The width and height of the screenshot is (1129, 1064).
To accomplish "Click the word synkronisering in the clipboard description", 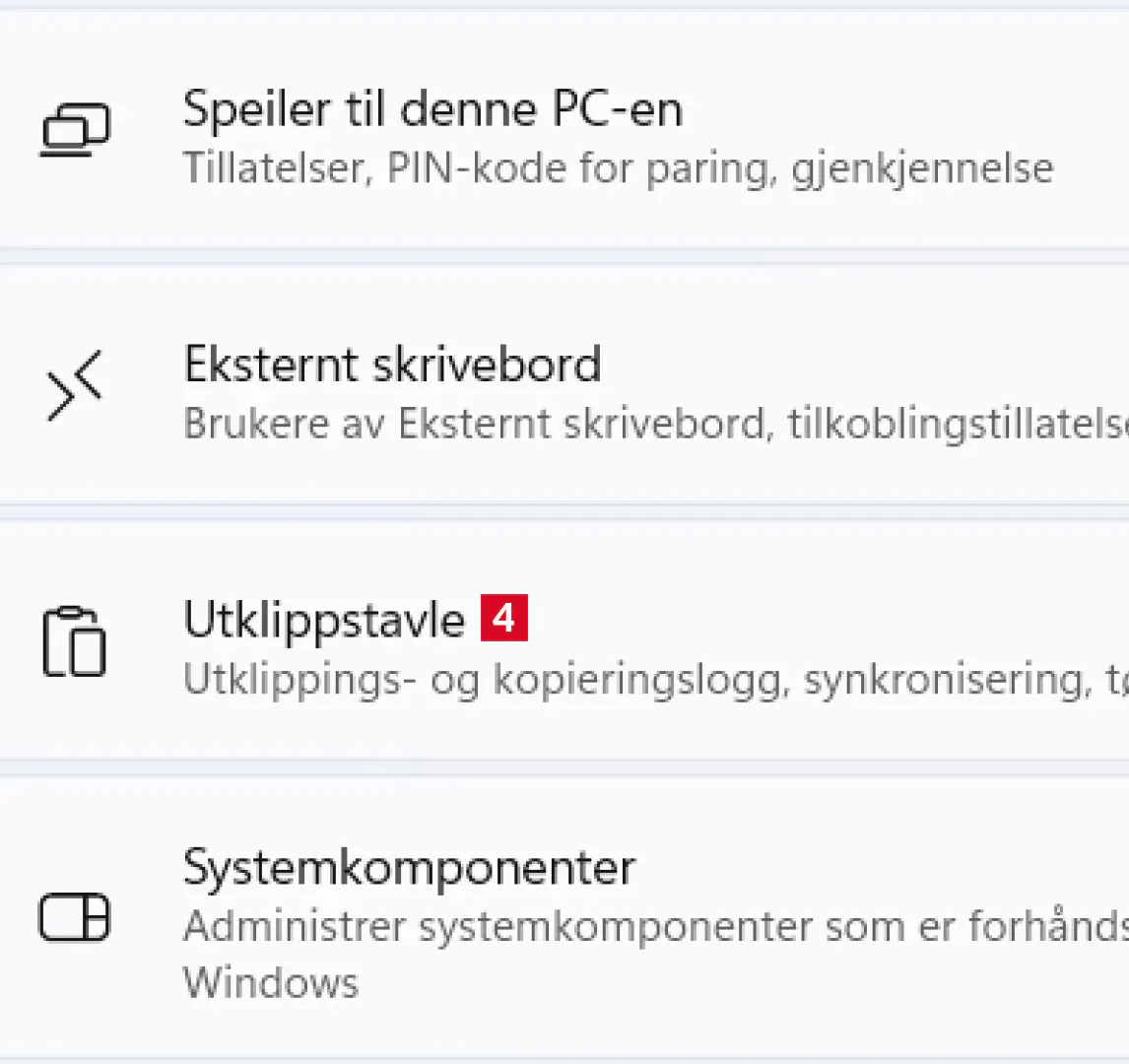I will (944, 681).
